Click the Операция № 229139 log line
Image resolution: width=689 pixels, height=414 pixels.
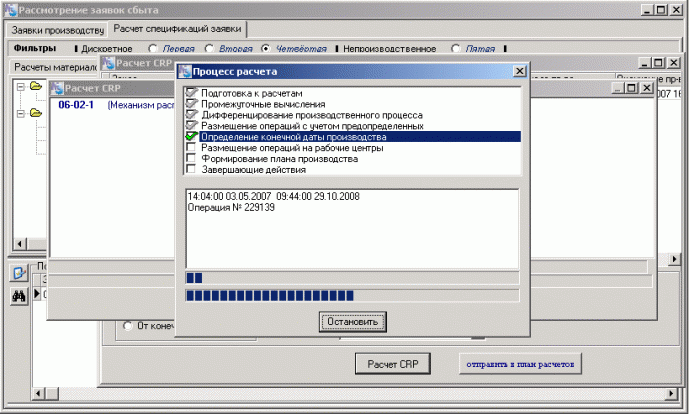click(231, 207)
